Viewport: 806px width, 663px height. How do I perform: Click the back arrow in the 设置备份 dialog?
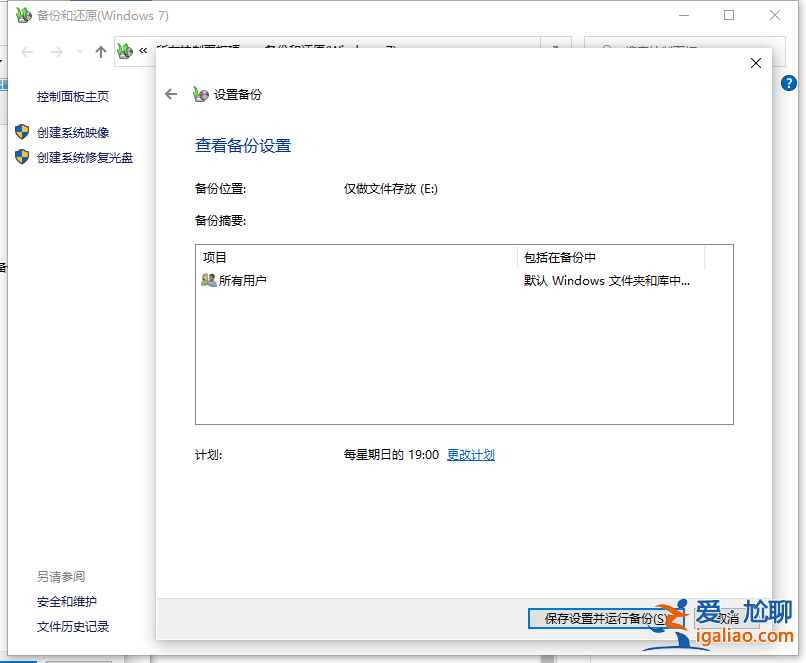pyautogui.click(x=171, y=94)
